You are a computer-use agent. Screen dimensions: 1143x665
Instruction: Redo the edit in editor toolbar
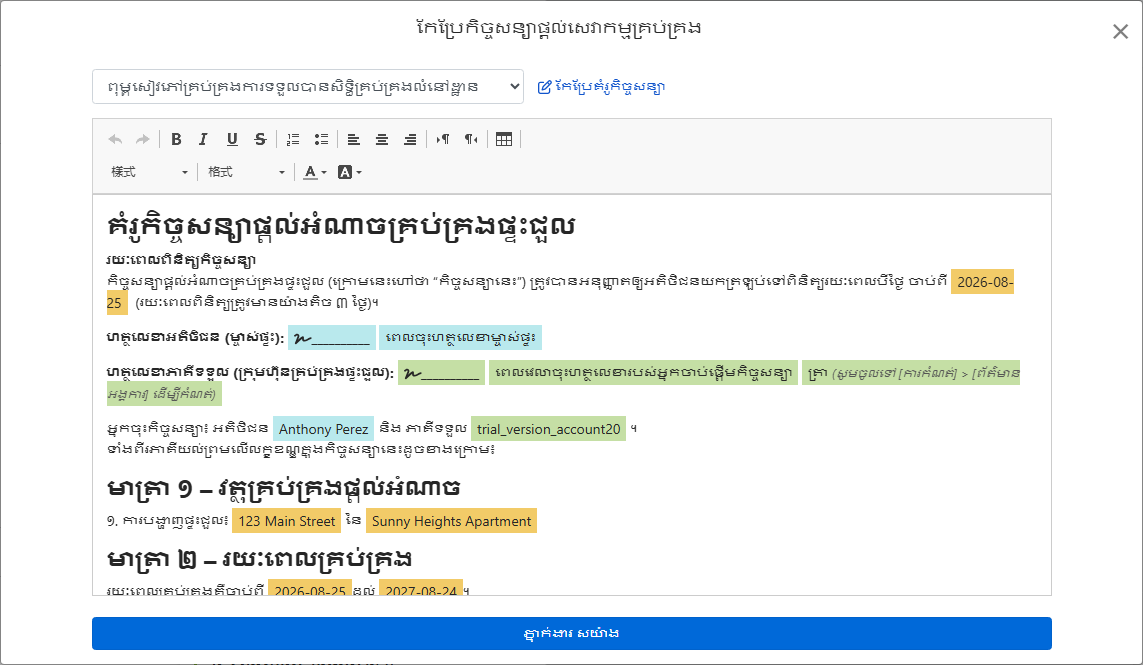point(143,139)
